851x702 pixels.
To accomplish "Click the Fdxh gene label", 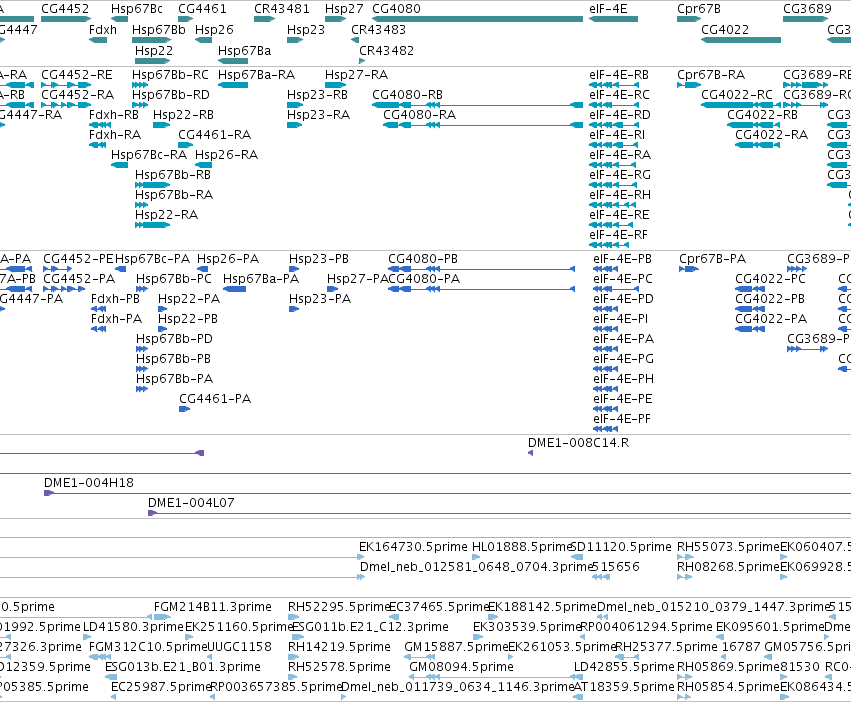I will (x=103, y=29).
